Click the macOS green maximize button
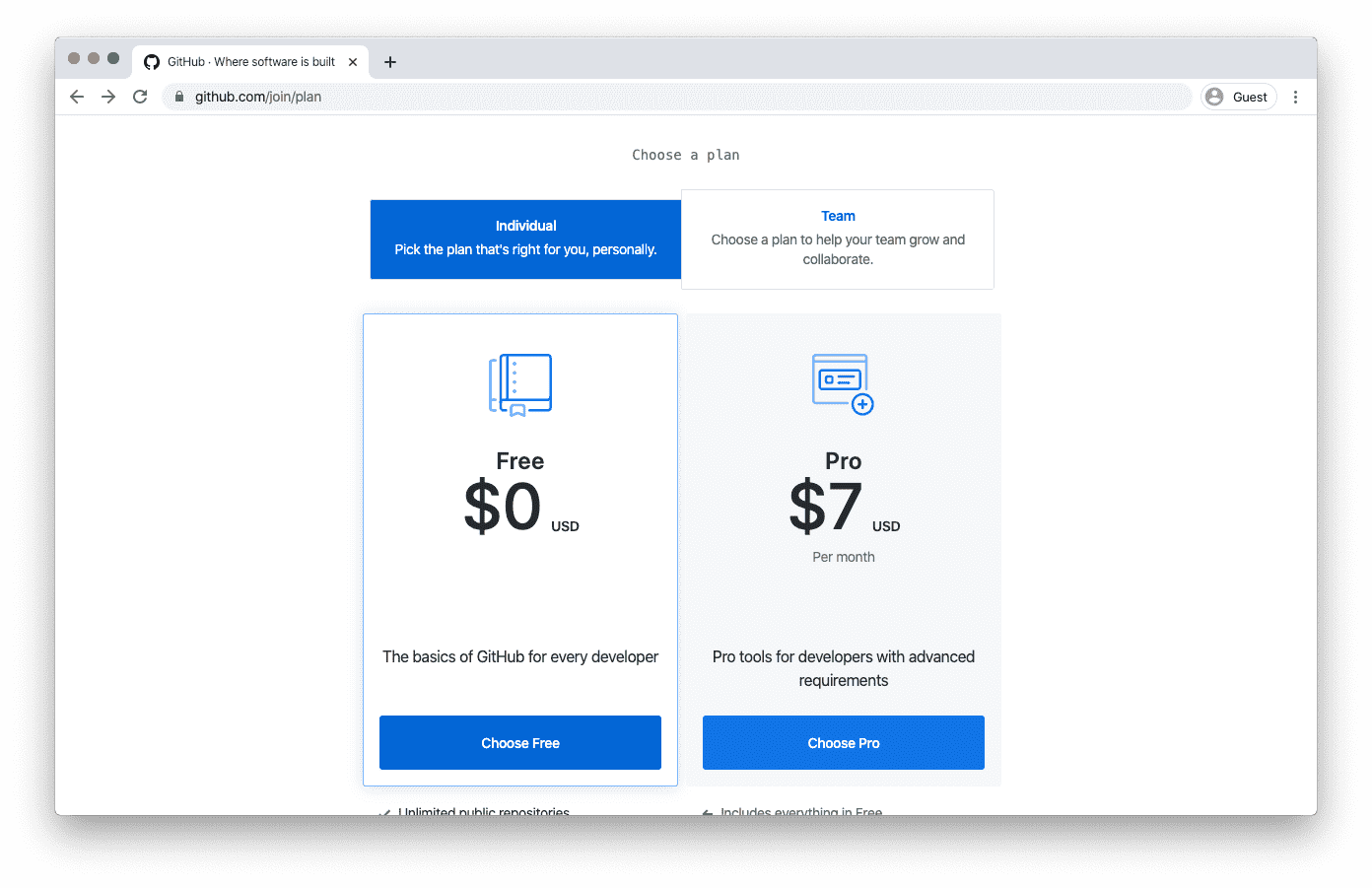Screen dimensions: 1372x888 tap(113, 58)
